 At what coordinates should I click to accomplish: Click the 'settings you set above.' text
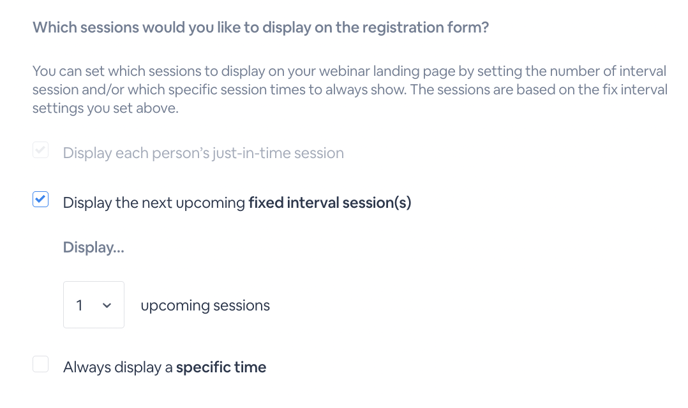coord(105,108)
